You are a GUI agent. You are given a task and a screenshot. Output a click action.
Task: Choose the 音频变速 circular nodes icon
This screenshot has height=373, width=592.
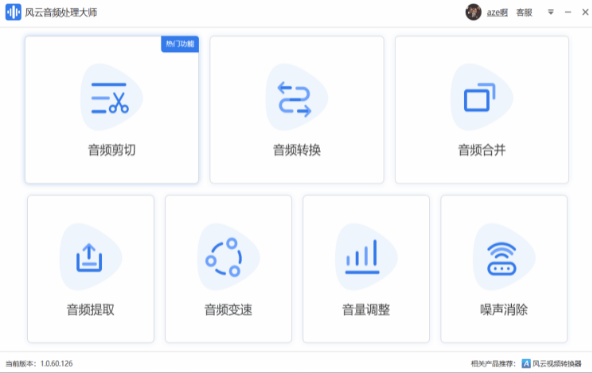point(224,257)
